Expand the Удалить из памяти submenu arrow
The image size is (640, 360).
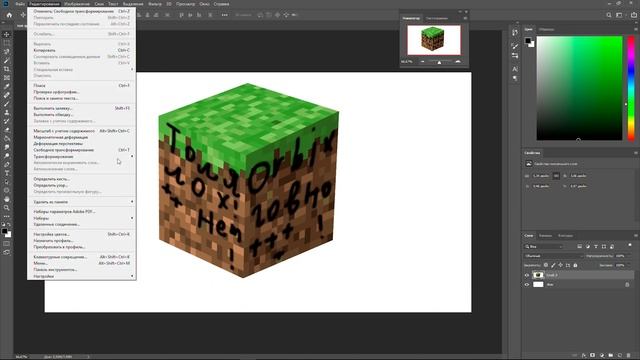(x=132, y=202)
